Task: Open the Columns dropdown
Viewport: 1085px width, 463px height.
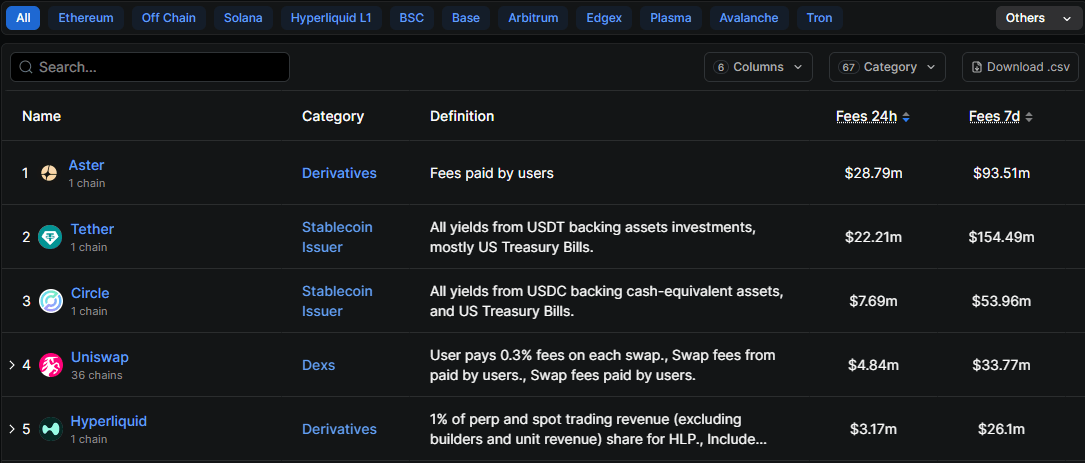Action: point(758,67)
